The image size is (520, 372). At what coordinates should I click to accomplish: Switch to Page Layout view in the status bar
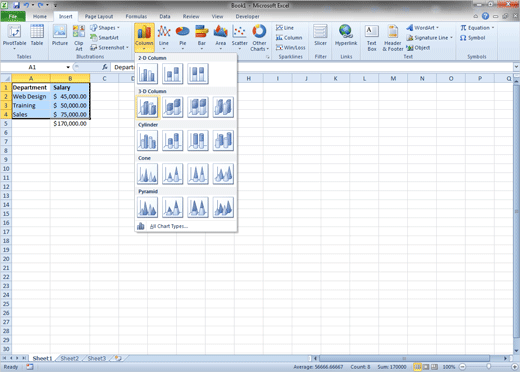tap(426, 367)
